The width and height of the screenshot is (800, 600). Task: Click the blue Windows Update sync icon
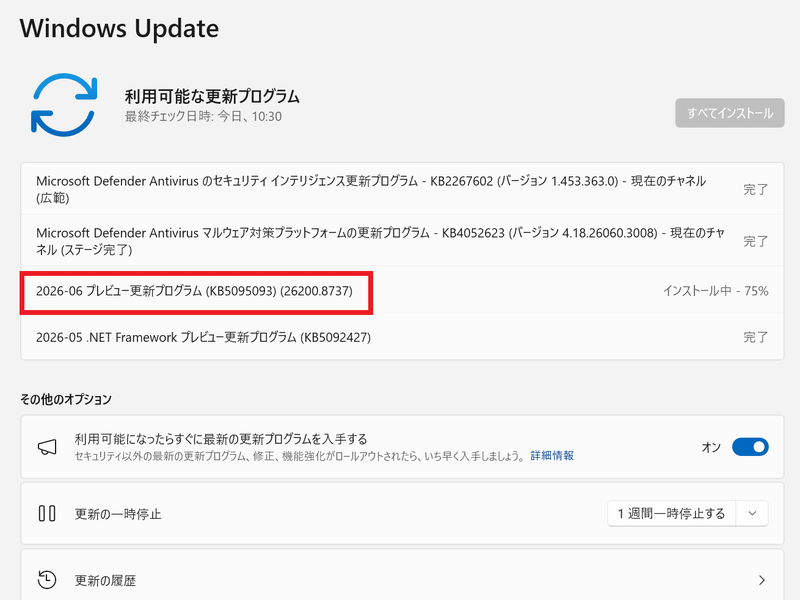coord(64,105)
